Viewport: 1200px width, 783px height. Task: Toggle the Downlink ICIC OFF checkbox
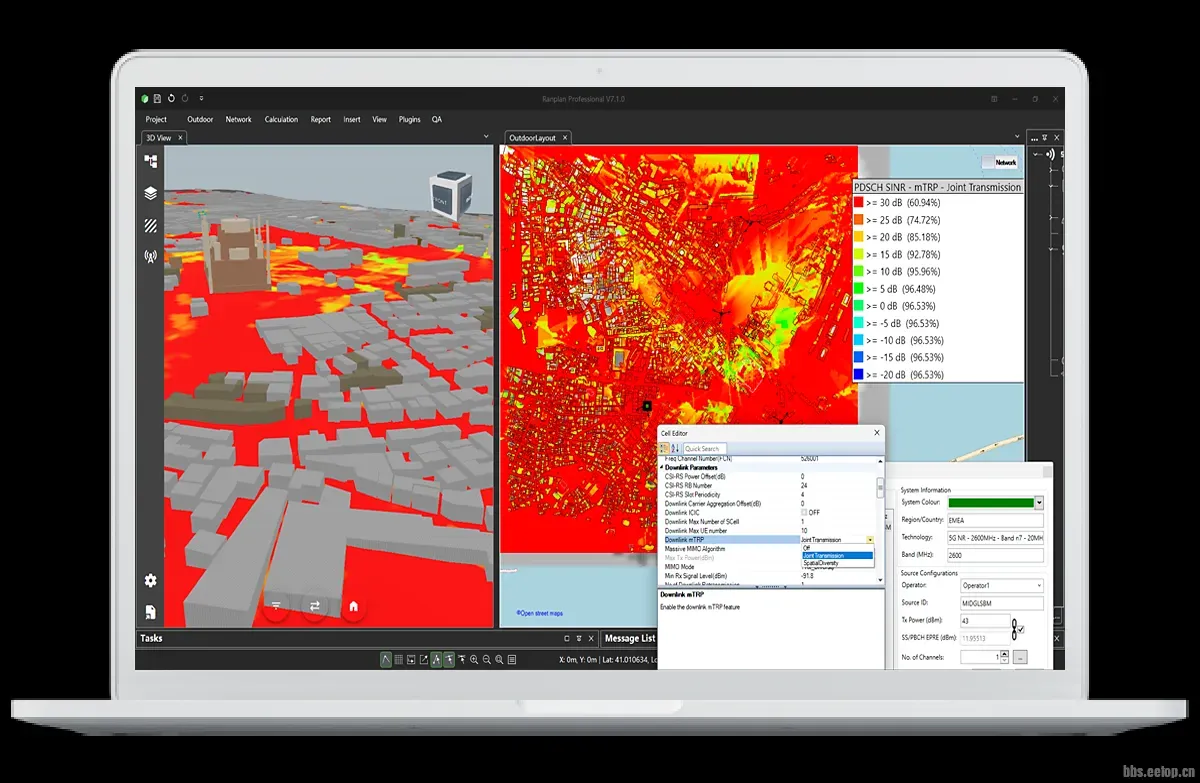click(x=804, y=512)
